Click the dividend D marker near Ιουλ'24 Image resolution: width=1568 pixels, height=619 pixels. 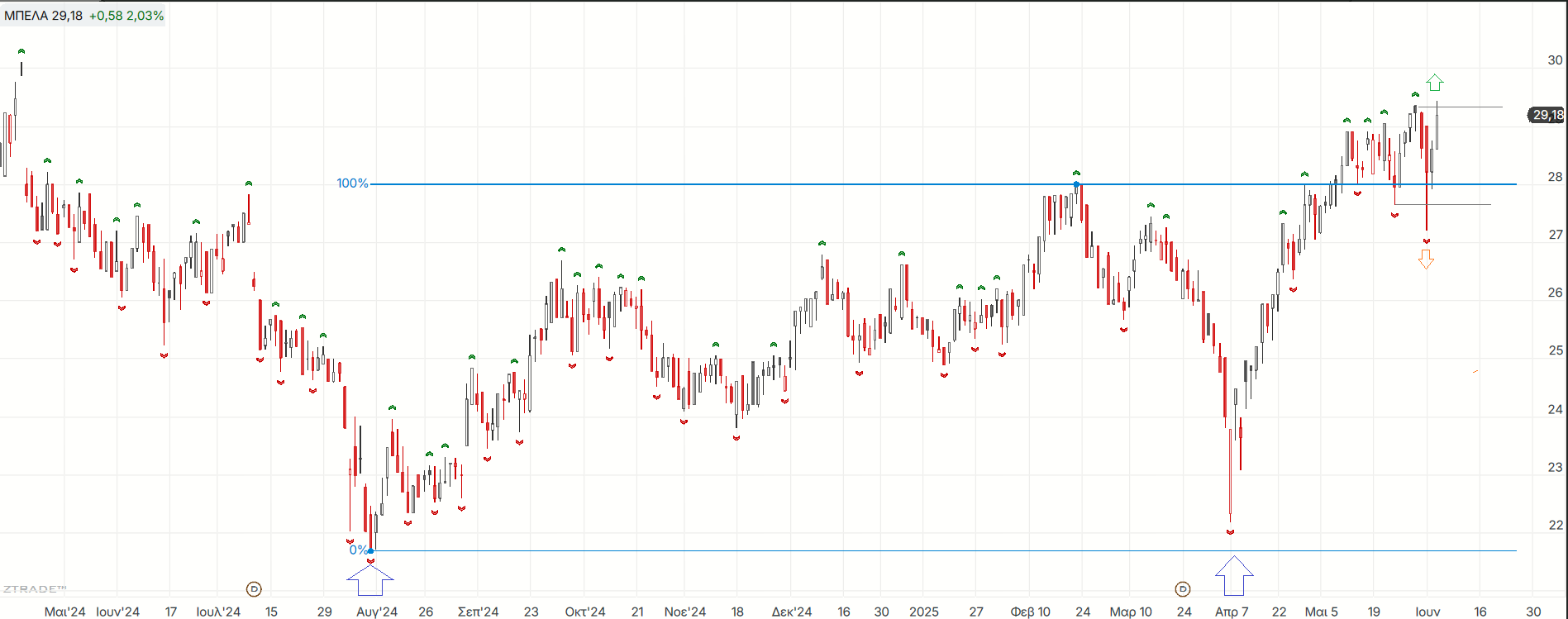255,589
